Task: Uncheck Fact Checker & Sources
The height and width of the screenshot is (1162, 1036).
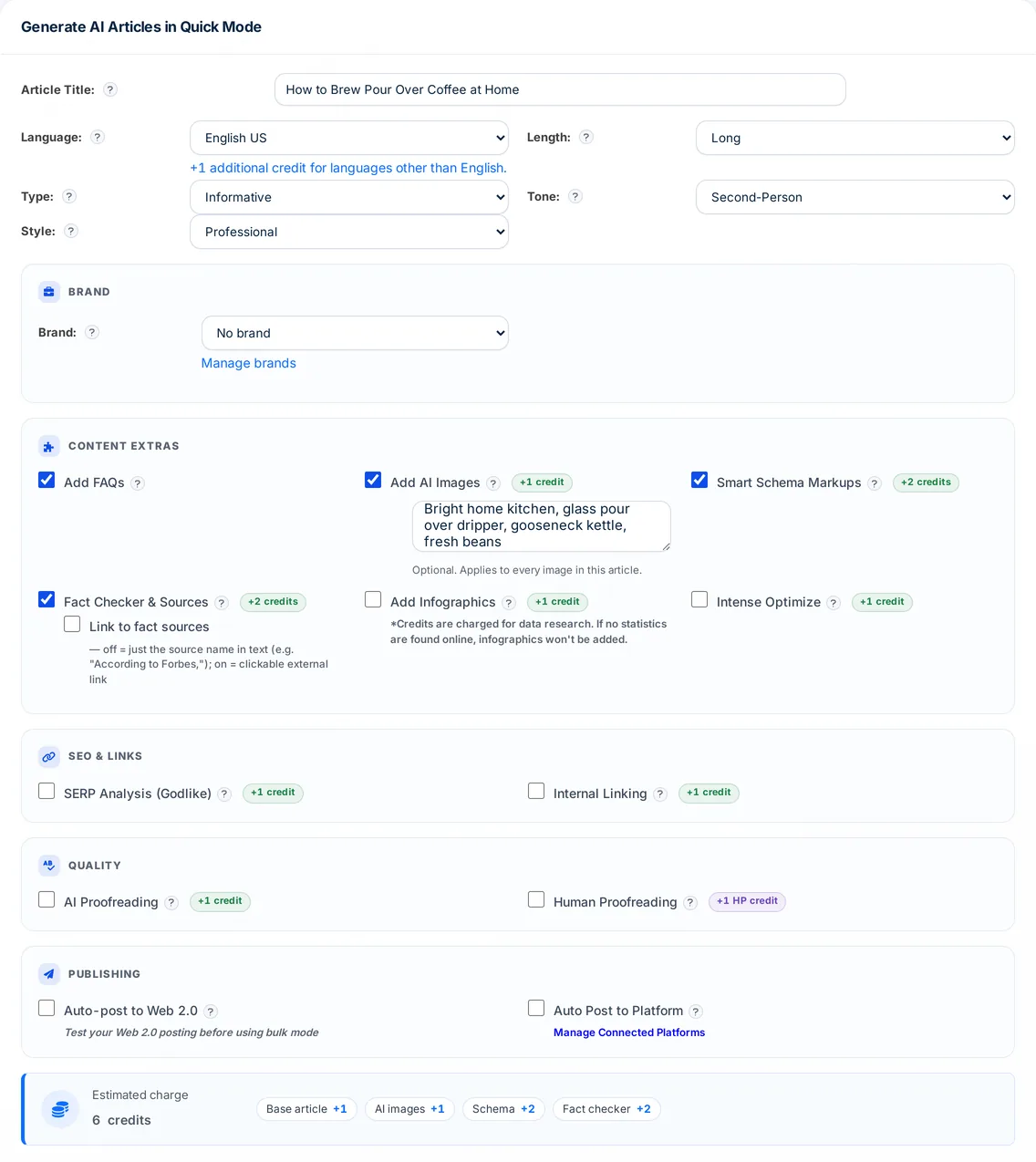Action: (47, 599)
